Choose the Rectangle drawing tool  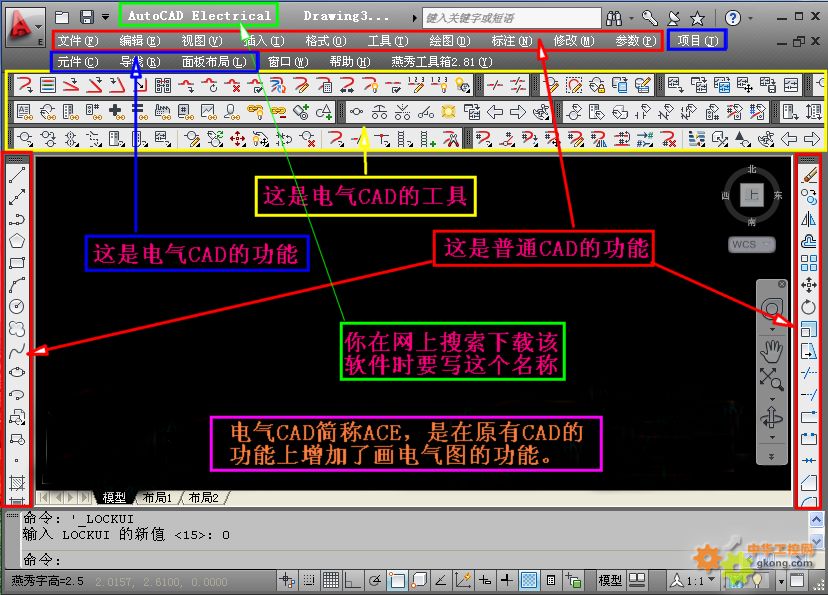point(17,263)
